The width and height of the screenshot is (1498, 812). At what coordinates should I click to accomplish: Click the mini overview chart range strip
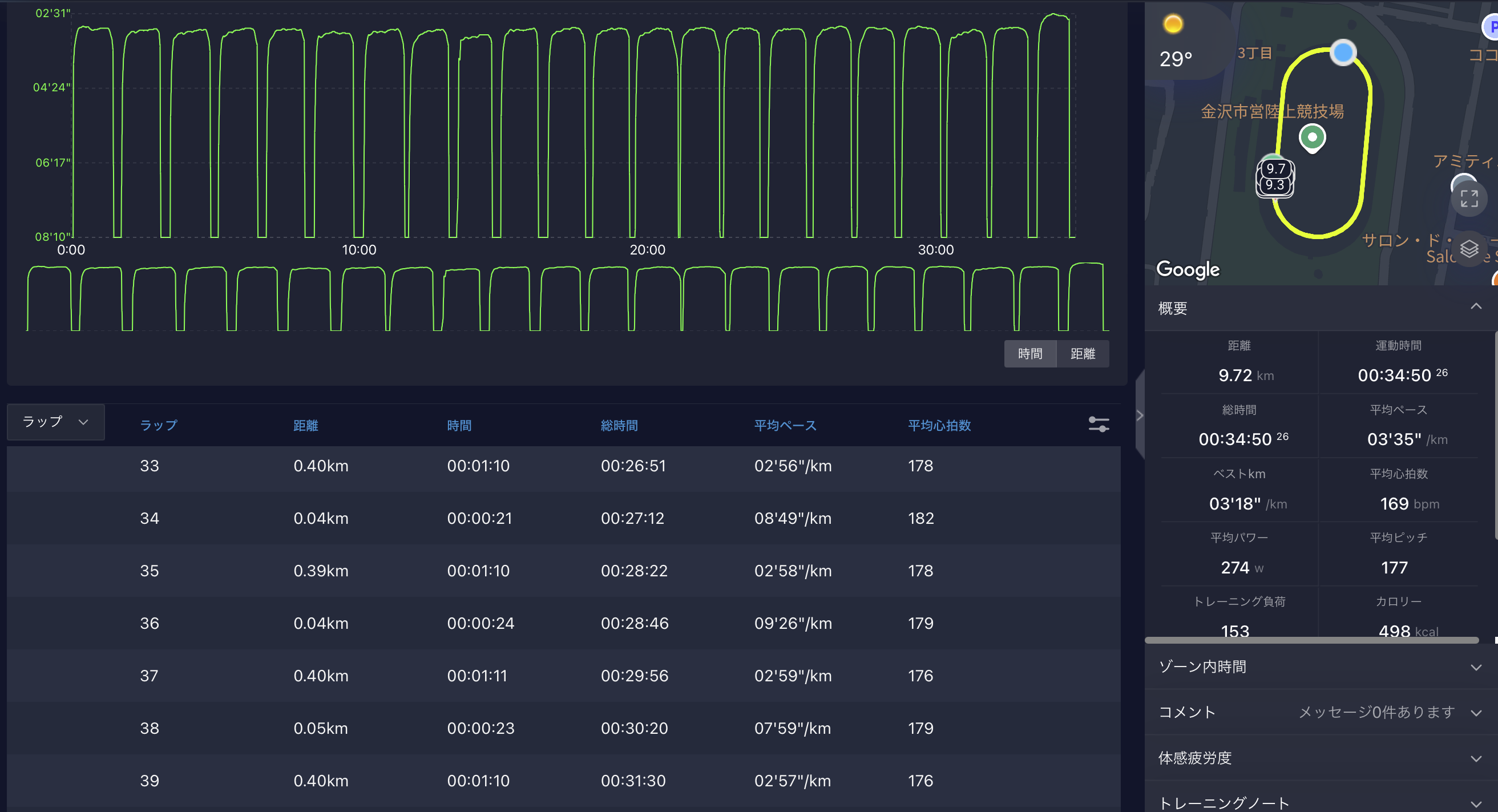click(x=567, y=298)
